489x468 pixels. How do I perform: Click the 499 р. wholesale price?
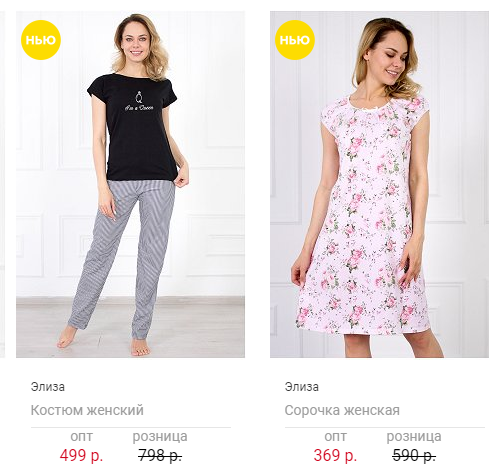coord(81,455)
